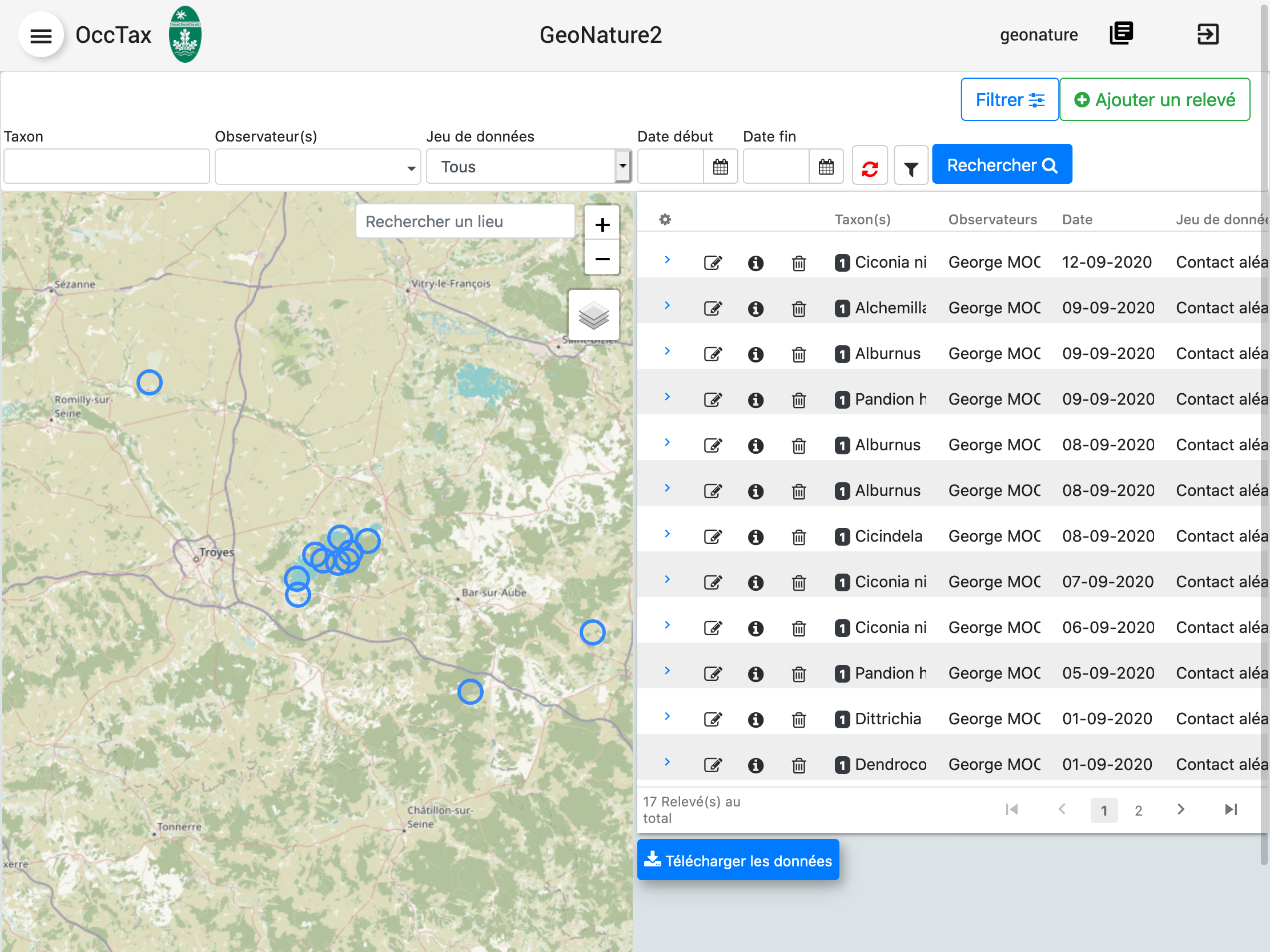The image size is (1270, 952).
Task: Click the logout icon in header
Action: (1207, 34)
